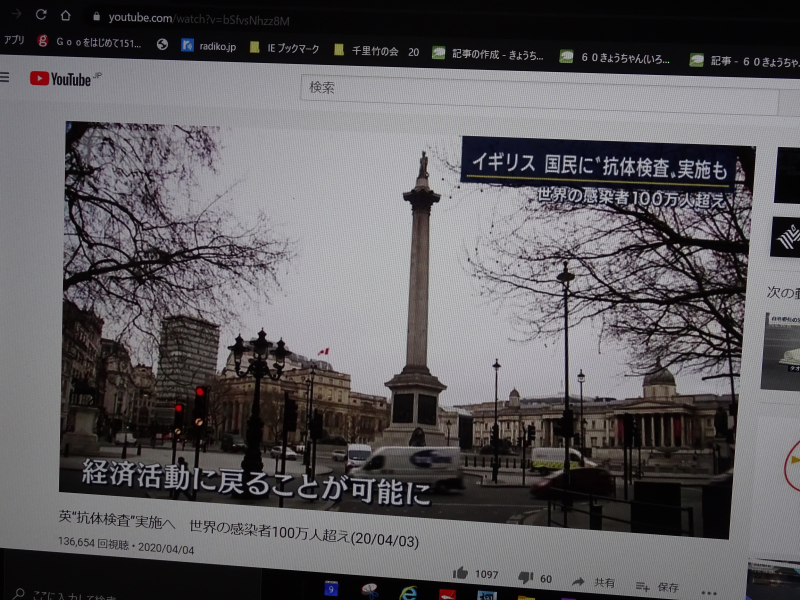
Task: Click the browser forward arrow
Action: click(16, 13)
